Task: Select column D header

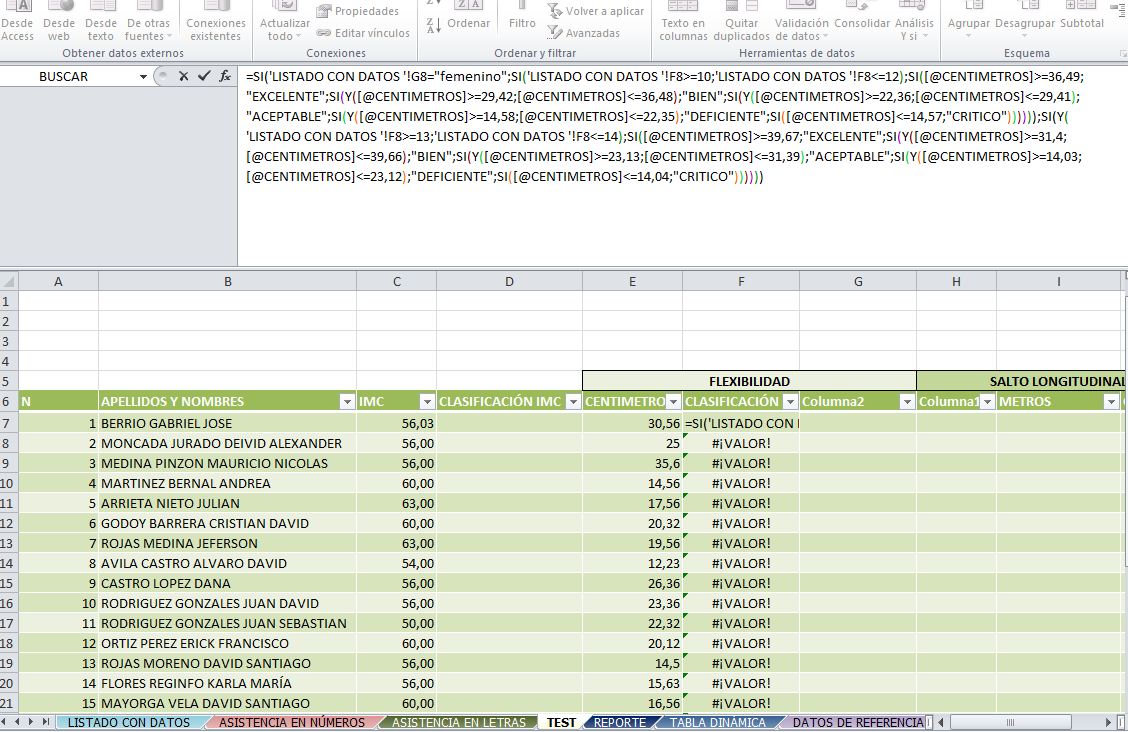Action: [509, 282]
